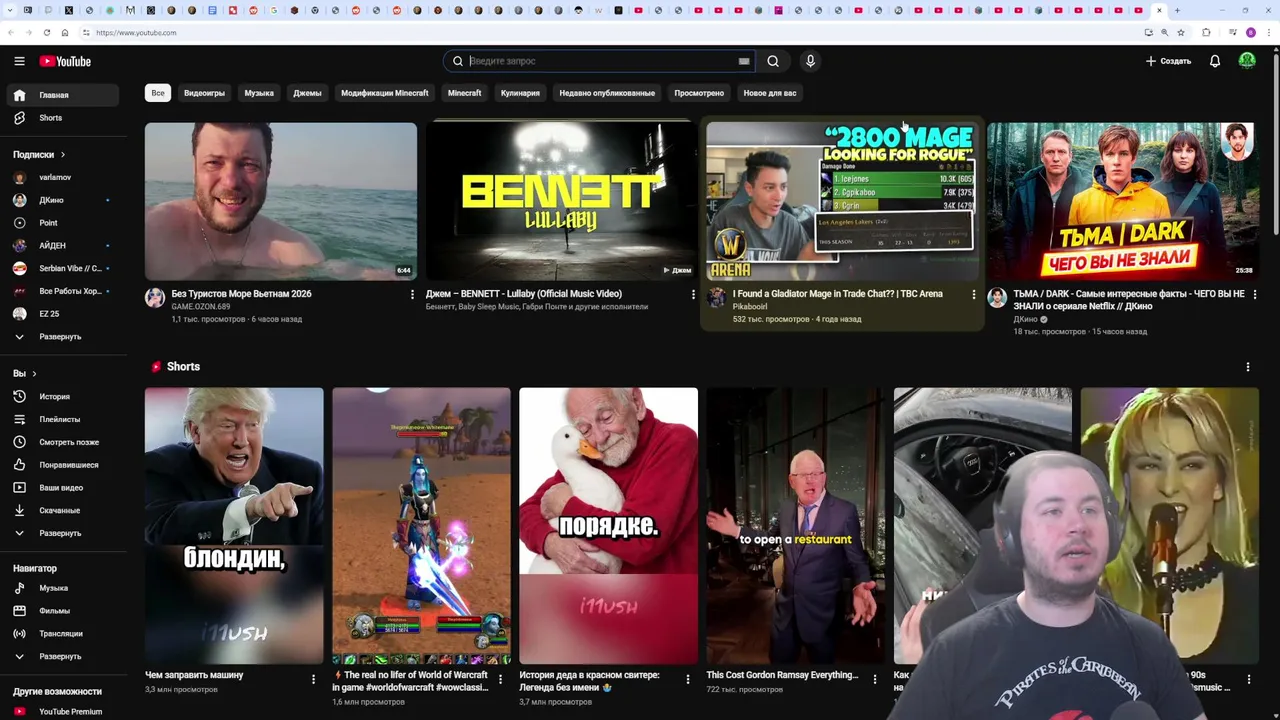Select the Все filter chip
1280x720 pixels.
(158, 93)
